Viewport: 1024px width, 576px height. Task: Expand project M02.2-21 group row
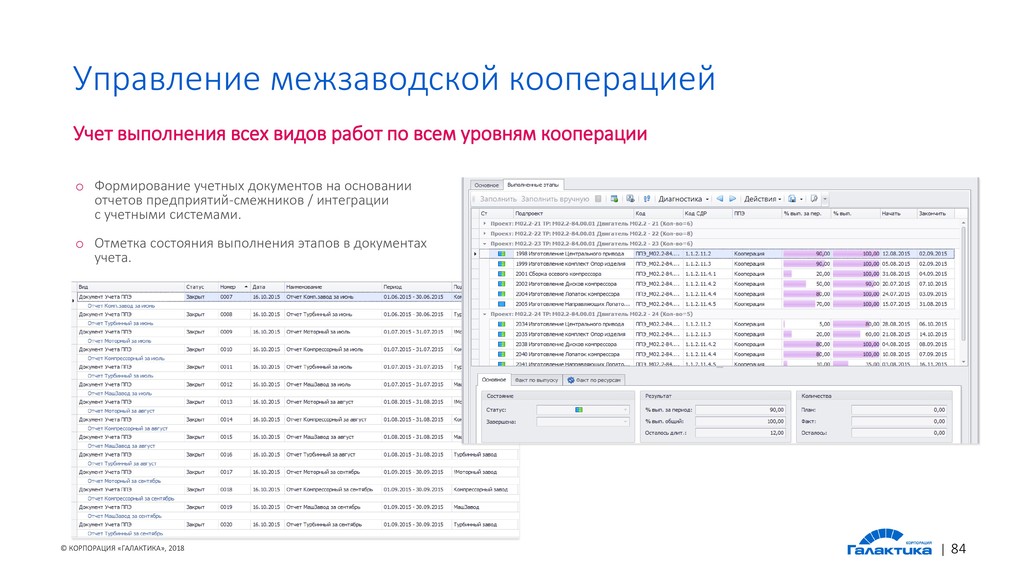coord(485,223)
